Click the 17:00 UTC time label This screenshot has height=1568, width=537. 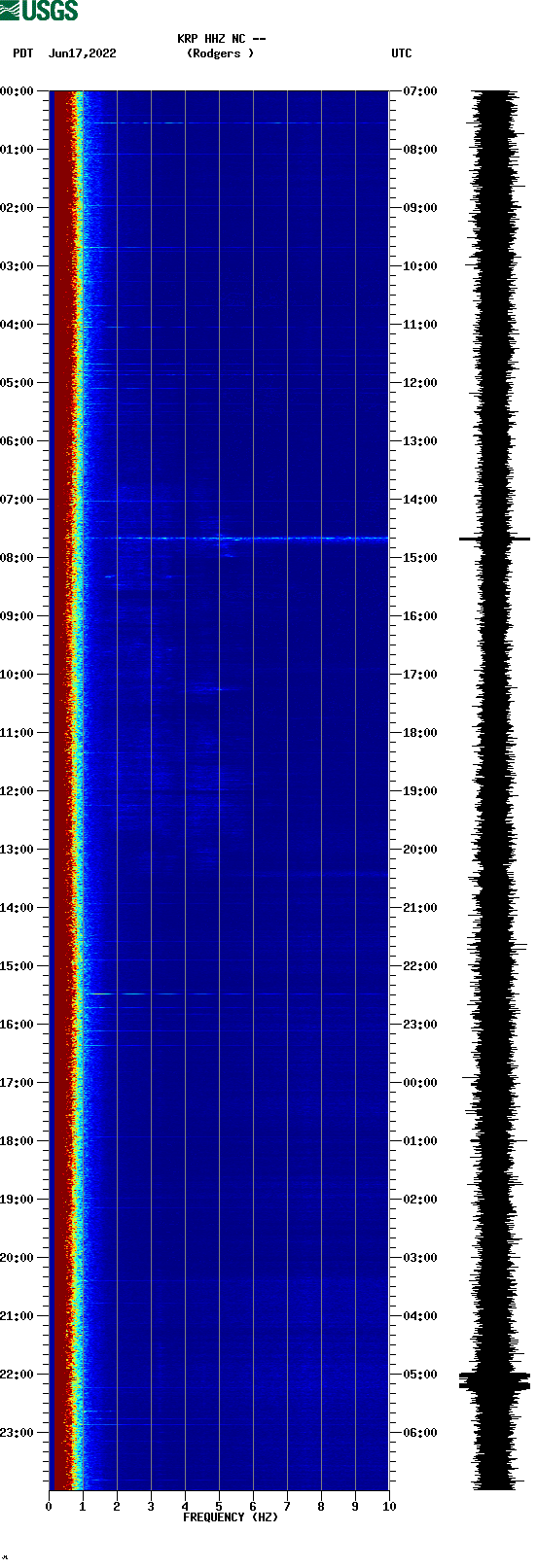click(x=420, y=675)
